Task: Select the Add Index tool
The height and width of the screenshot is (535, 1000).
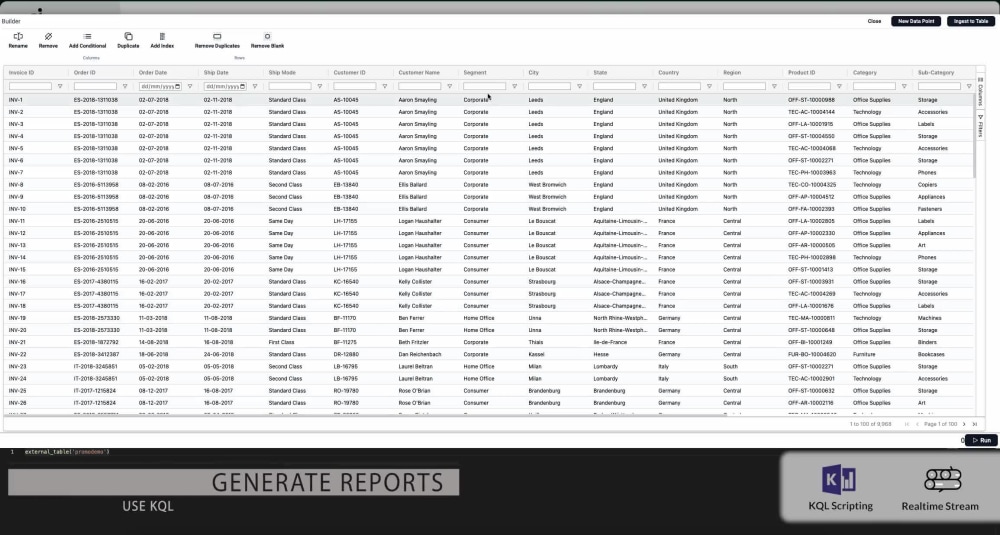Action: tap(162, 41)
